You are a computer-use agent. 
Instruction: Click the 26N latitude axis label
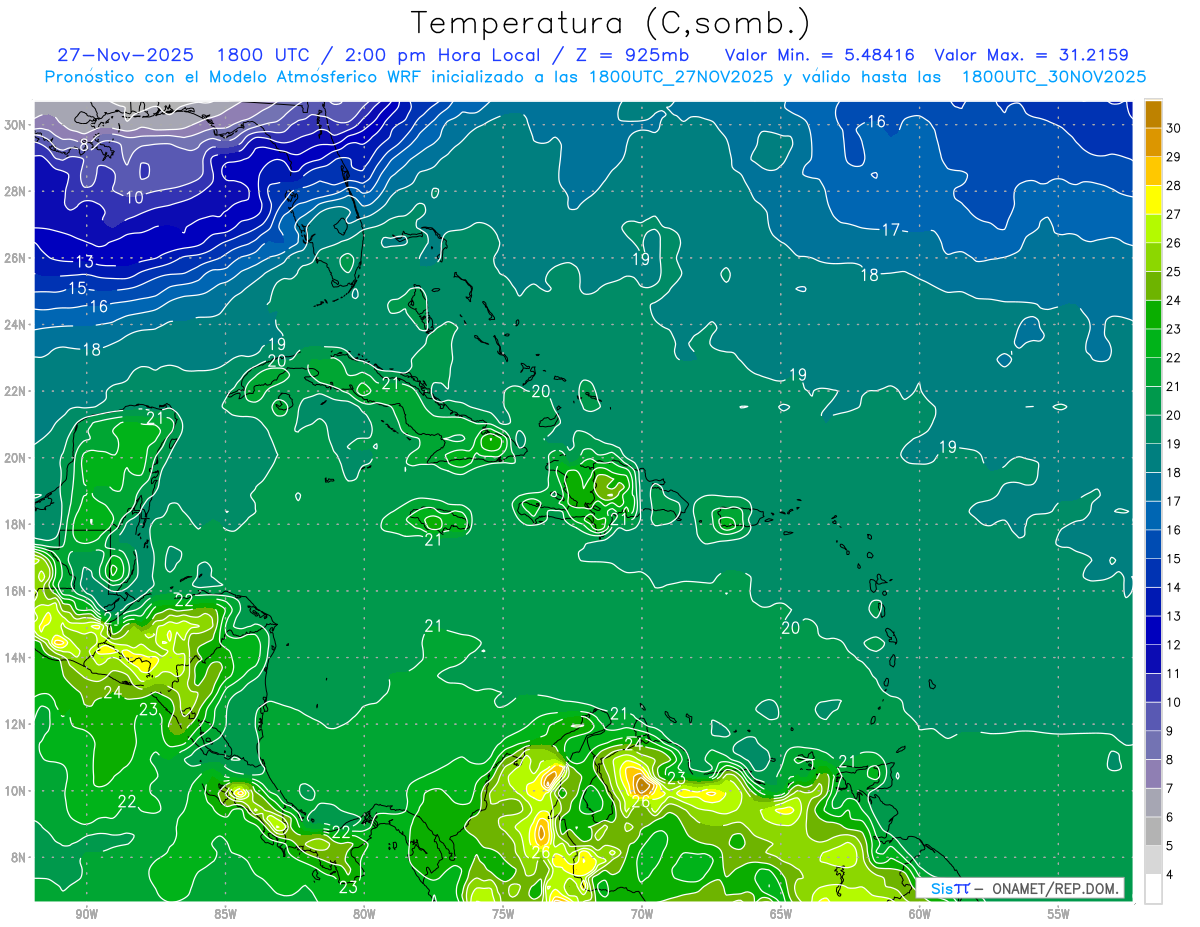(x=16, y=258)
